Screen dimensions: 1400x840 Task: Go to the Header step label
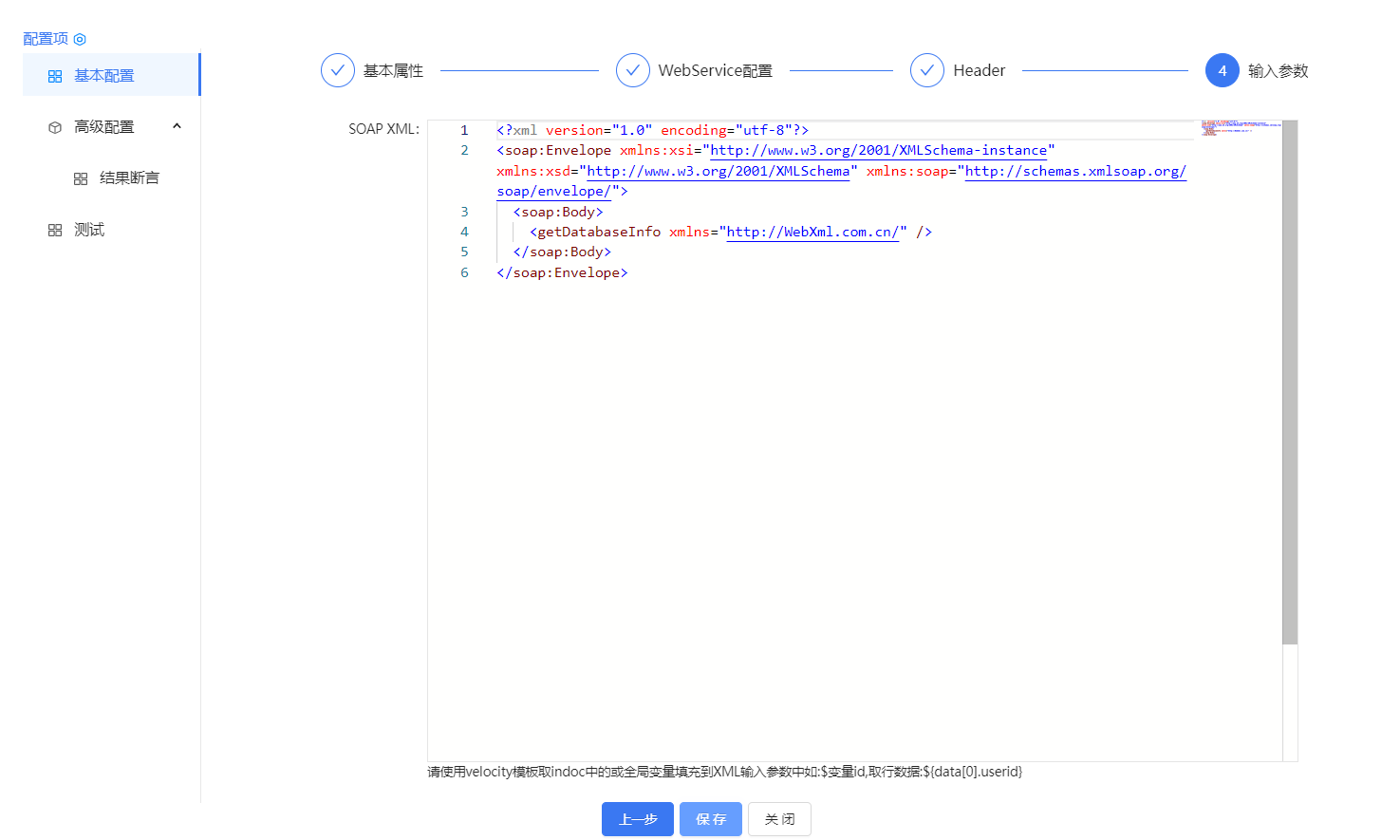980,70
